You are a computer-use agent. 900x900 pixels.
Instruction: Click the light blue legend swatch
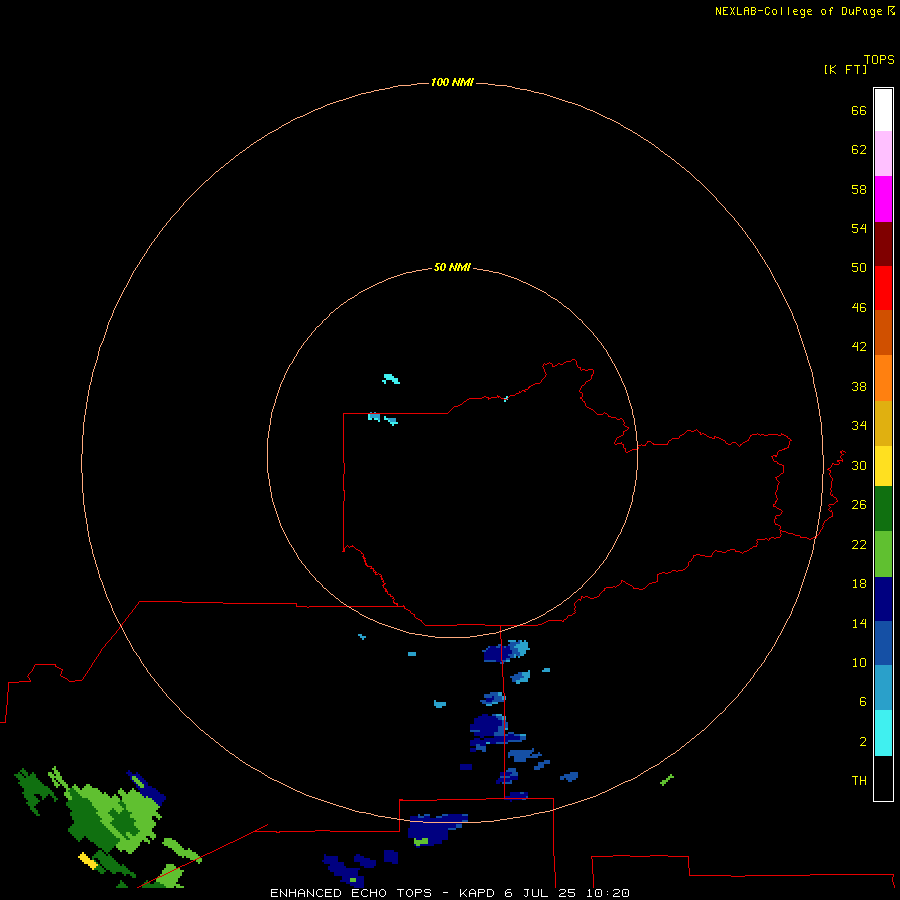(x=883, y=688)
